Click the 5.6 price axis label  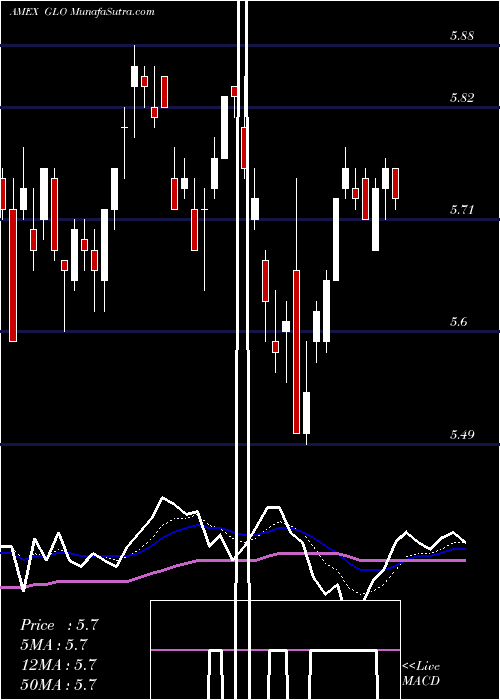point(459,321)
